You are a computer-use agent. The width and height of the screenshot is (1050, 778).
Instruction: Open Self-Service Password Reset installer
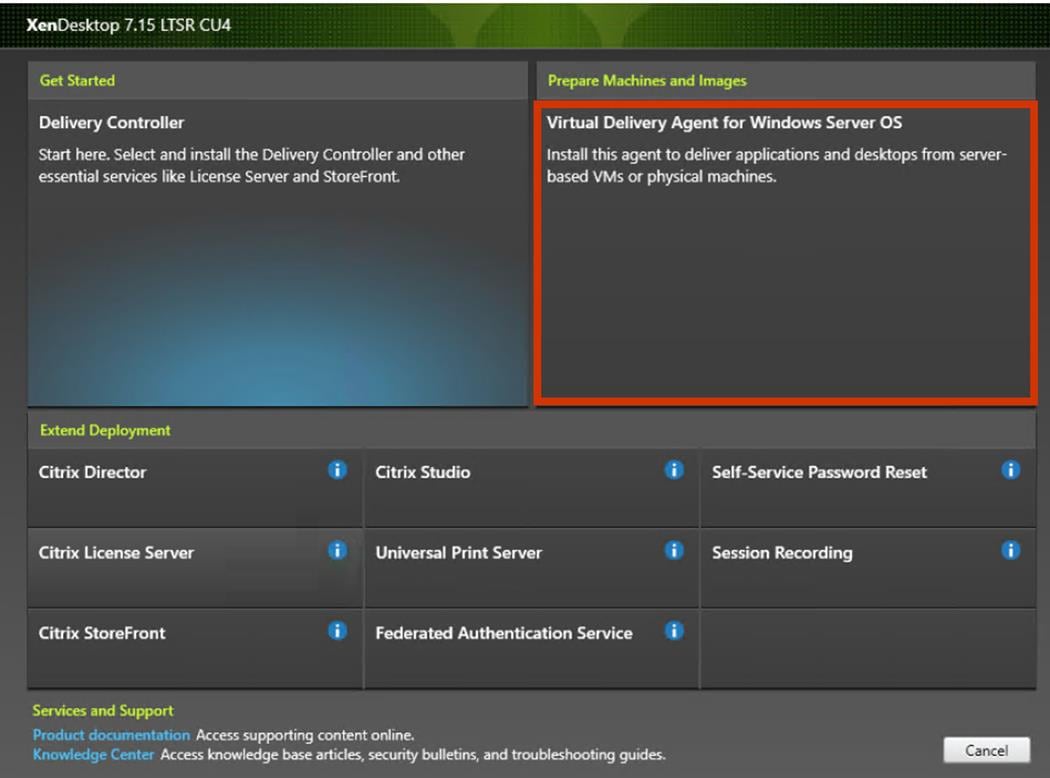[869, 488]
